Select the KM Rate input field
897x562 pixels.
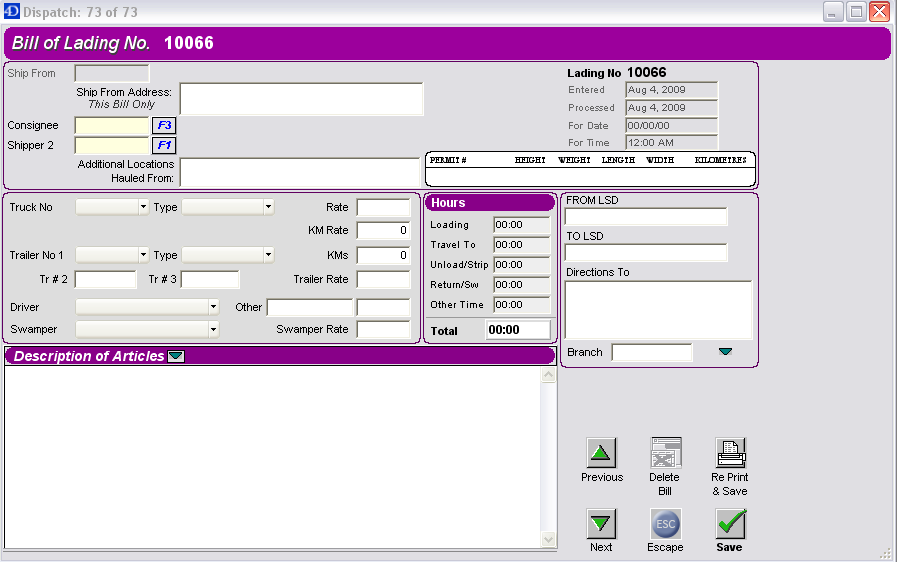click(383, 231)
